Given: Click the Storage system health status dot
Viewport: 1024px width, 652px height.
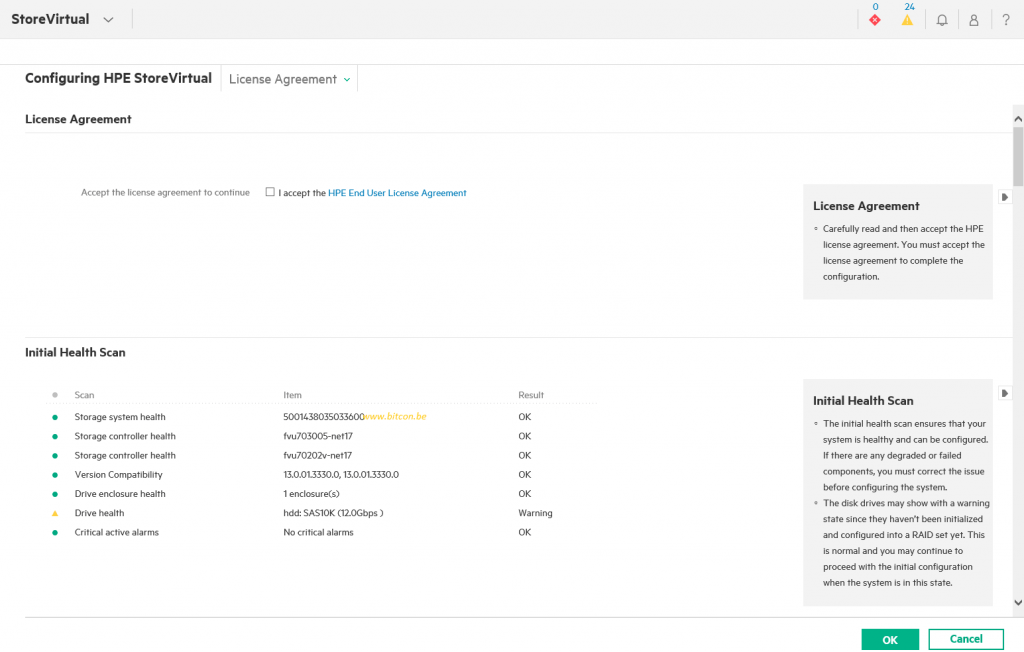Looking at the screenshot, I should [55, 417].
